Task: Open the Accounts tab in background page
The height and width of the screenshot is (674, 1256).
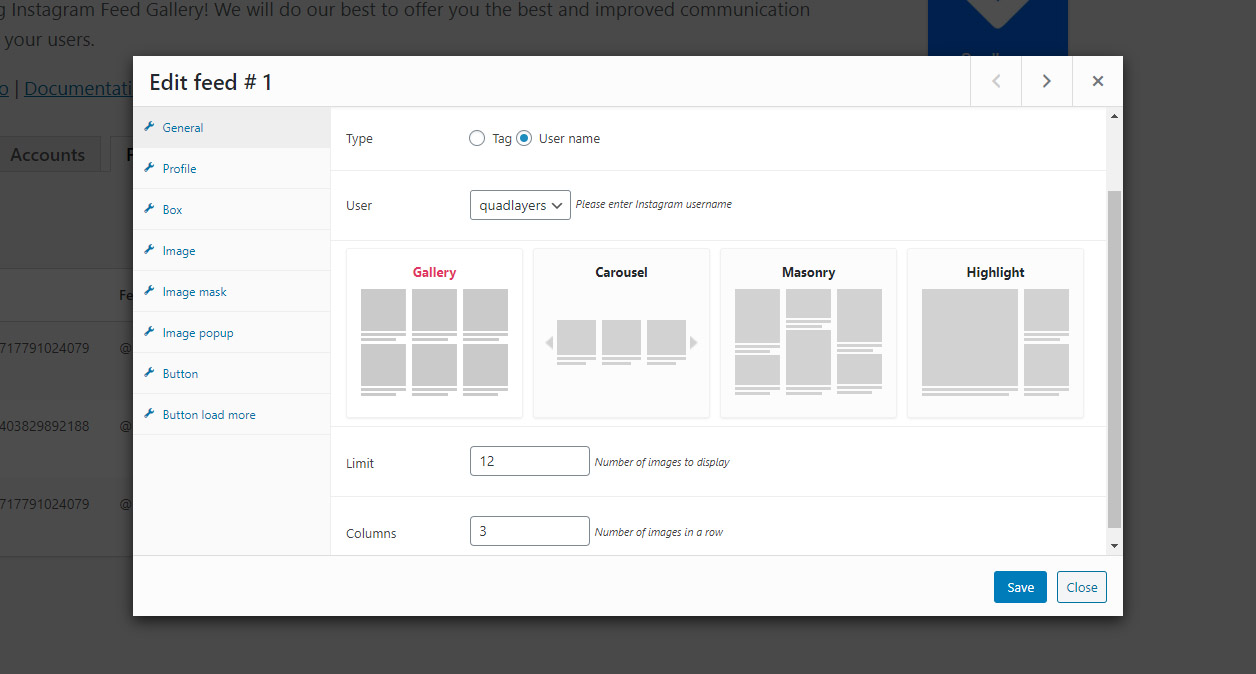Action: (47, 155)
